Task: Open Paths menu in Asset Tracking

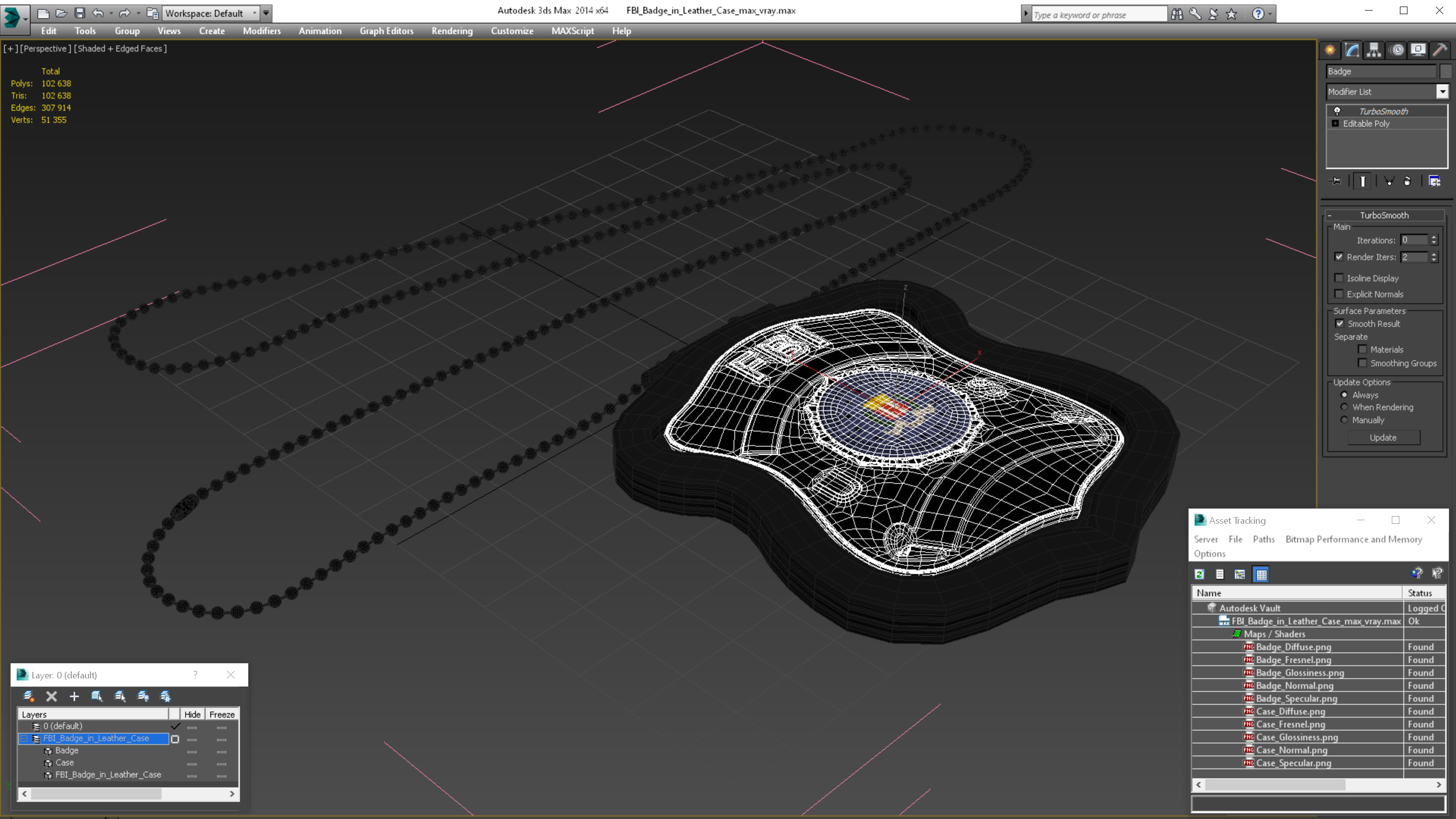Action: (x=1264, y=539)
